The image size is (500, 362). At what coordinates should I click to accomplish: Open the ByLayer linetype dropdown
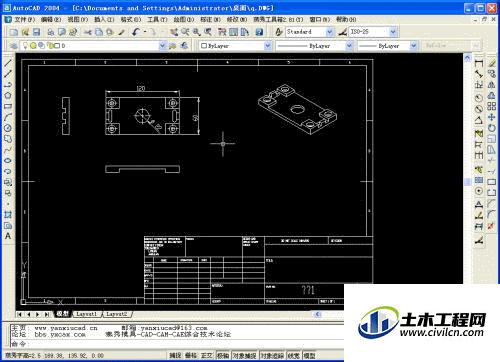coord(349,46)
